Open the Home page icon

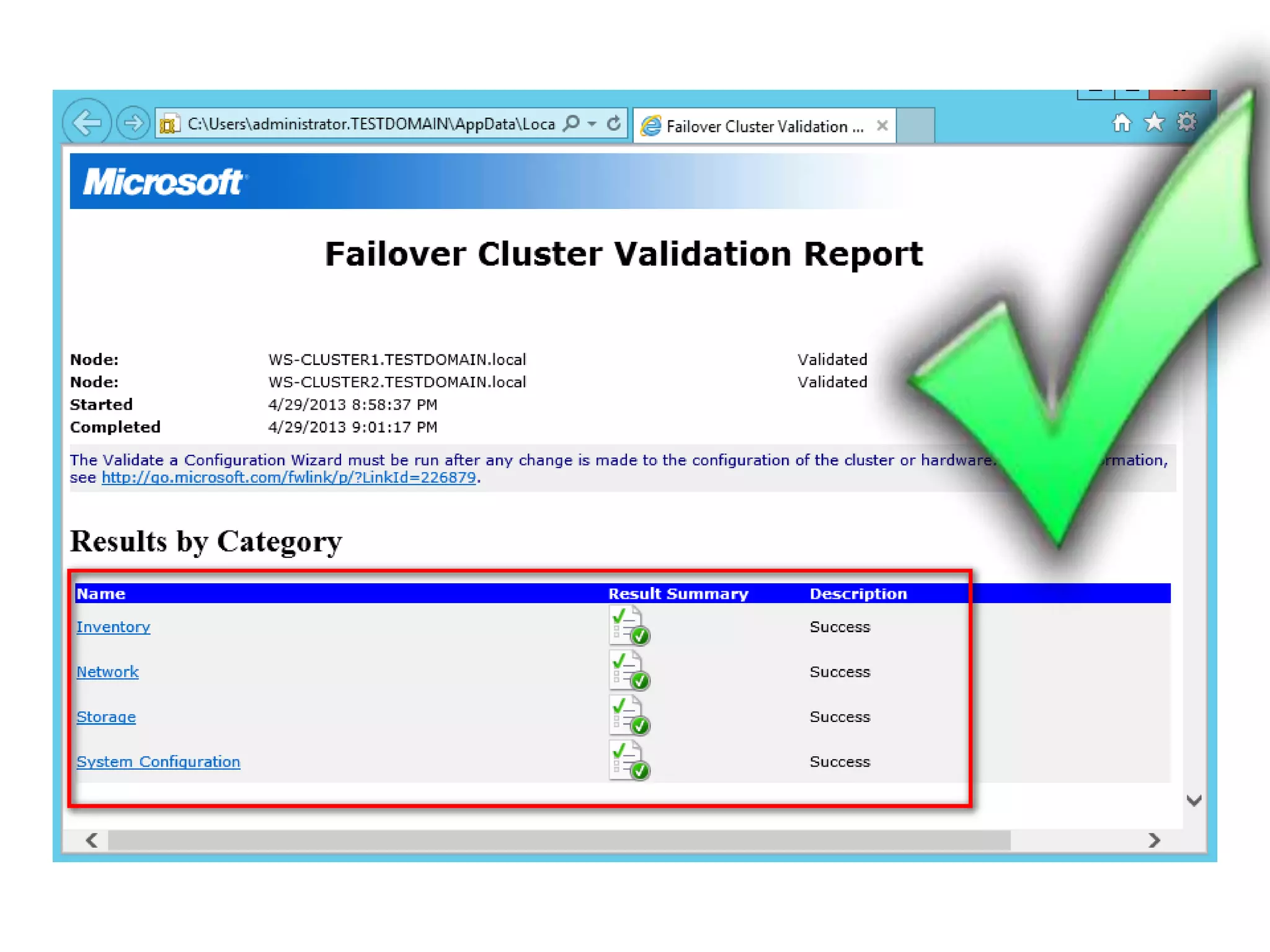pyautogui.click(x=1121, y=123)
